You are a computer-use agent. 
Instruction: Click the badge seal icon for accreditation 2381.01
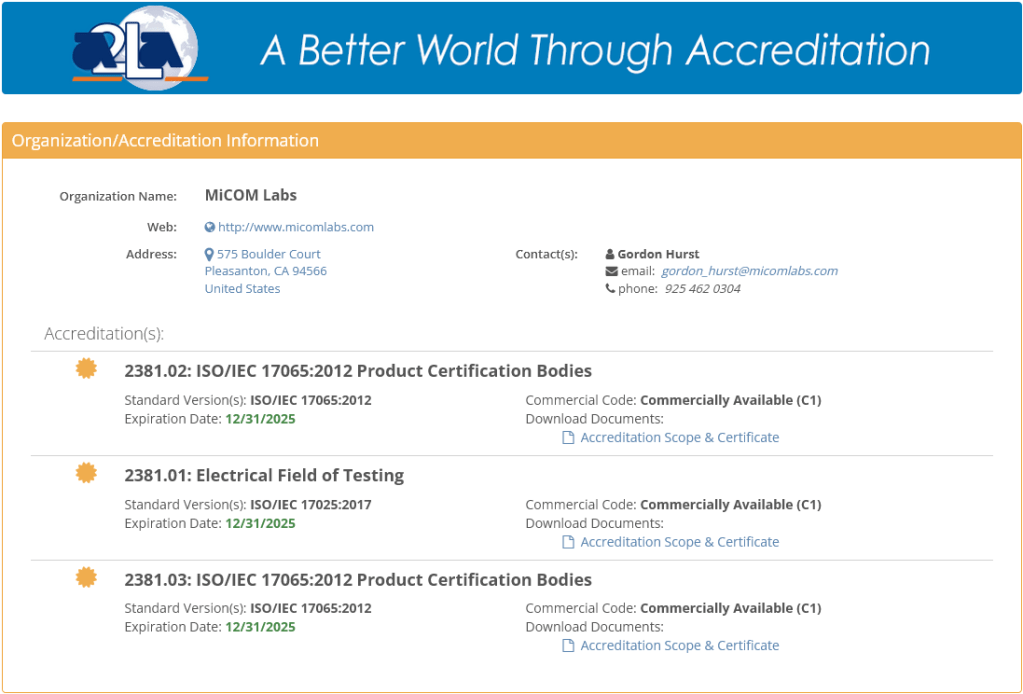click(x=86, y=472)
